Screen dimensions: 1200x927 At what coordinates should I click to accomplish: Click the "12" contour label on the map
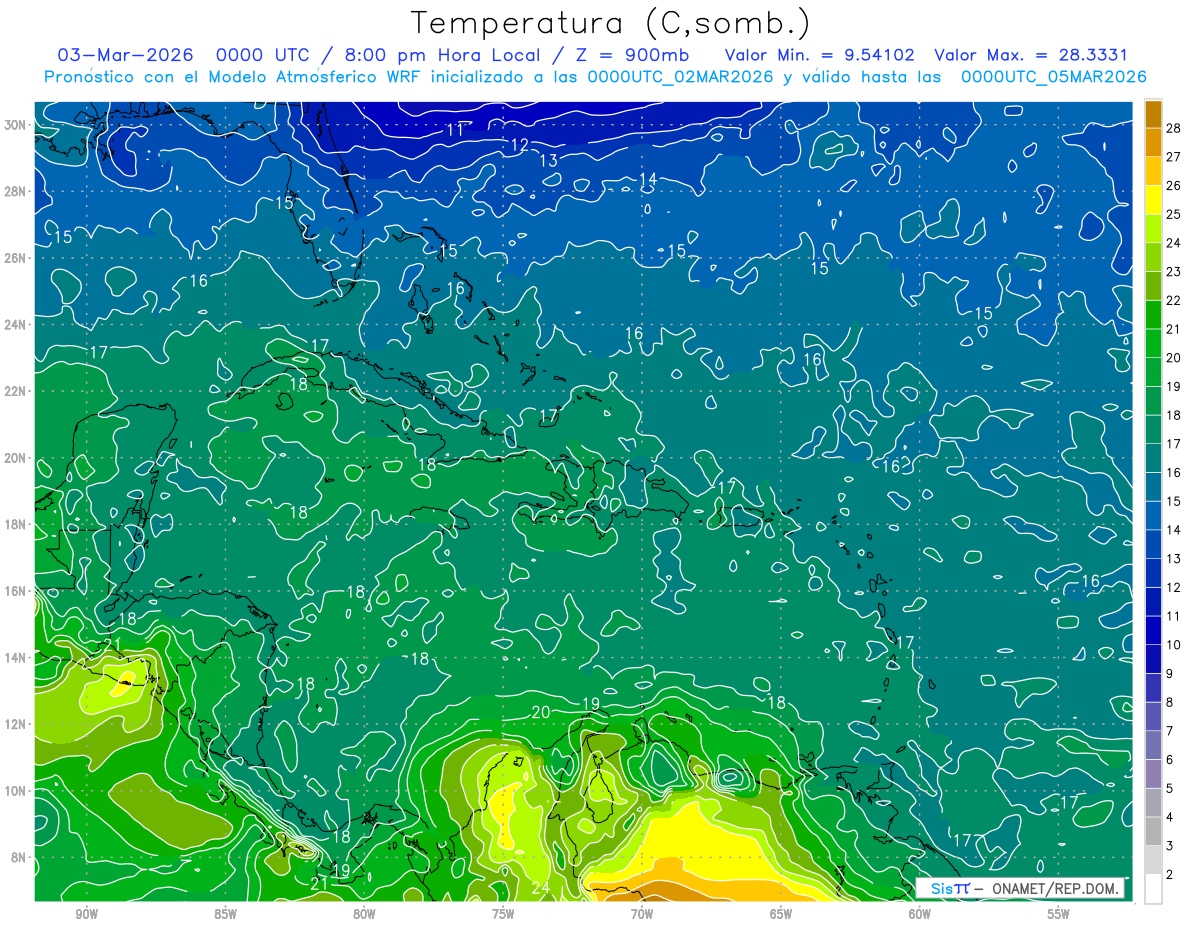coord(519,145)
